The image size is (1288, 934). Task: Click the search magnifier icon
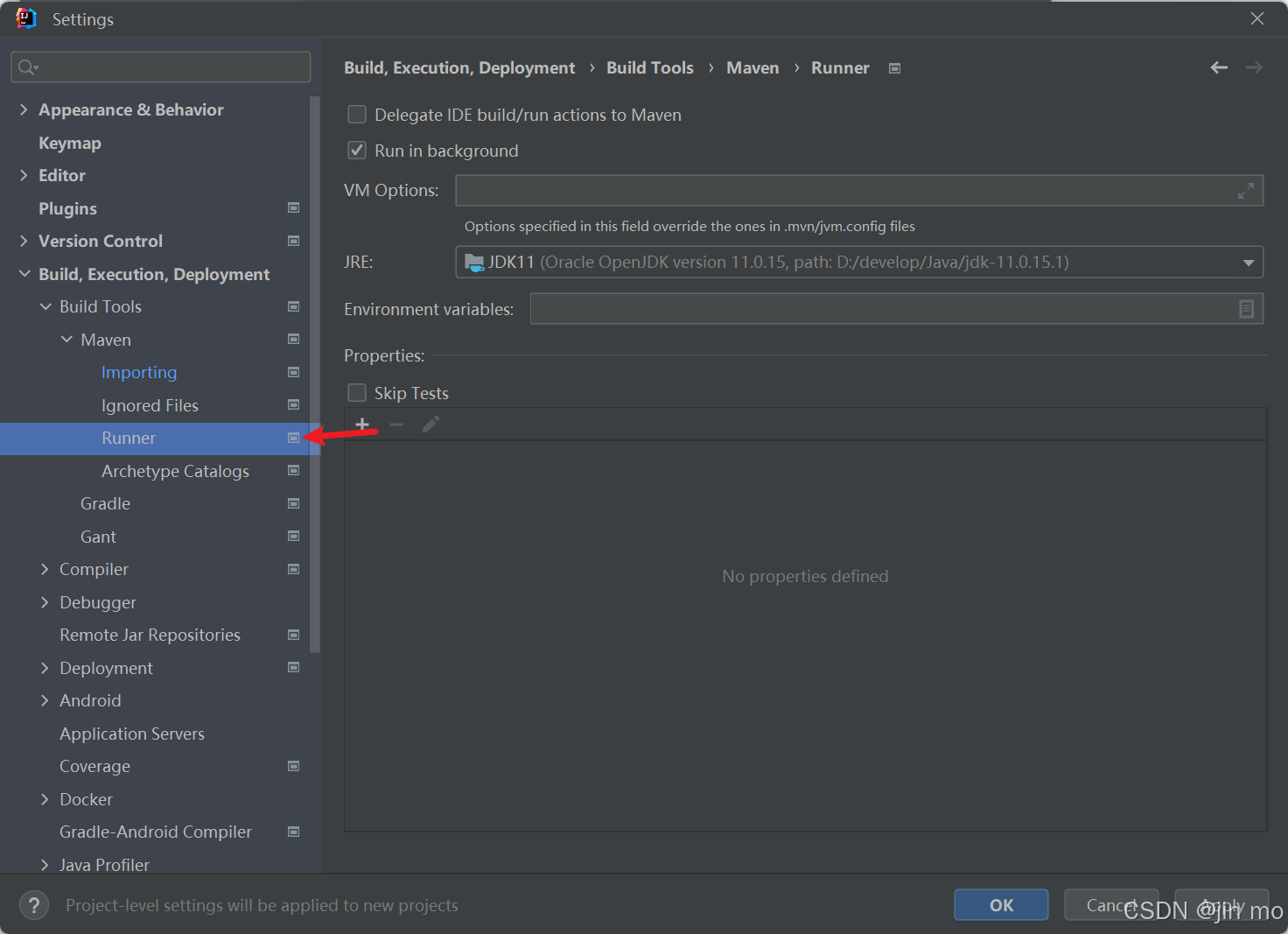tap(28, 67)
